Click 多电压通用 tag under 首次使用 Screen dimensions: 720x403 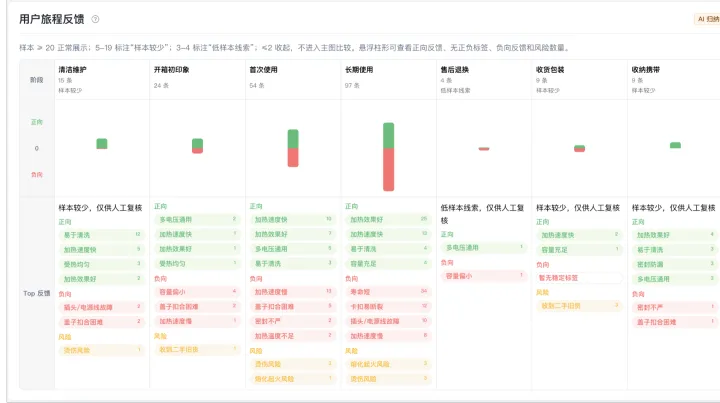[293, 249]
